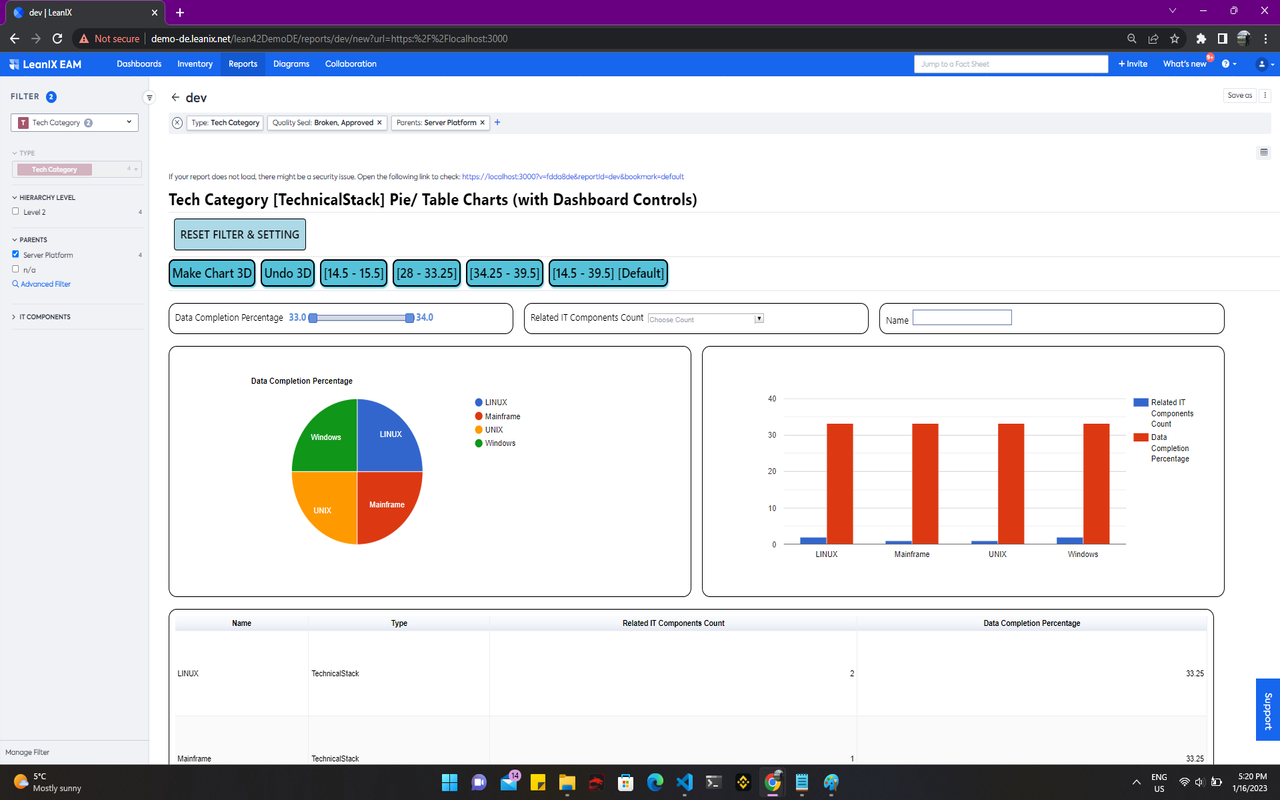The image size is (1280, 800).
Task: Expand the IT COMPONENTS filter section
Action: pos(41,317)
